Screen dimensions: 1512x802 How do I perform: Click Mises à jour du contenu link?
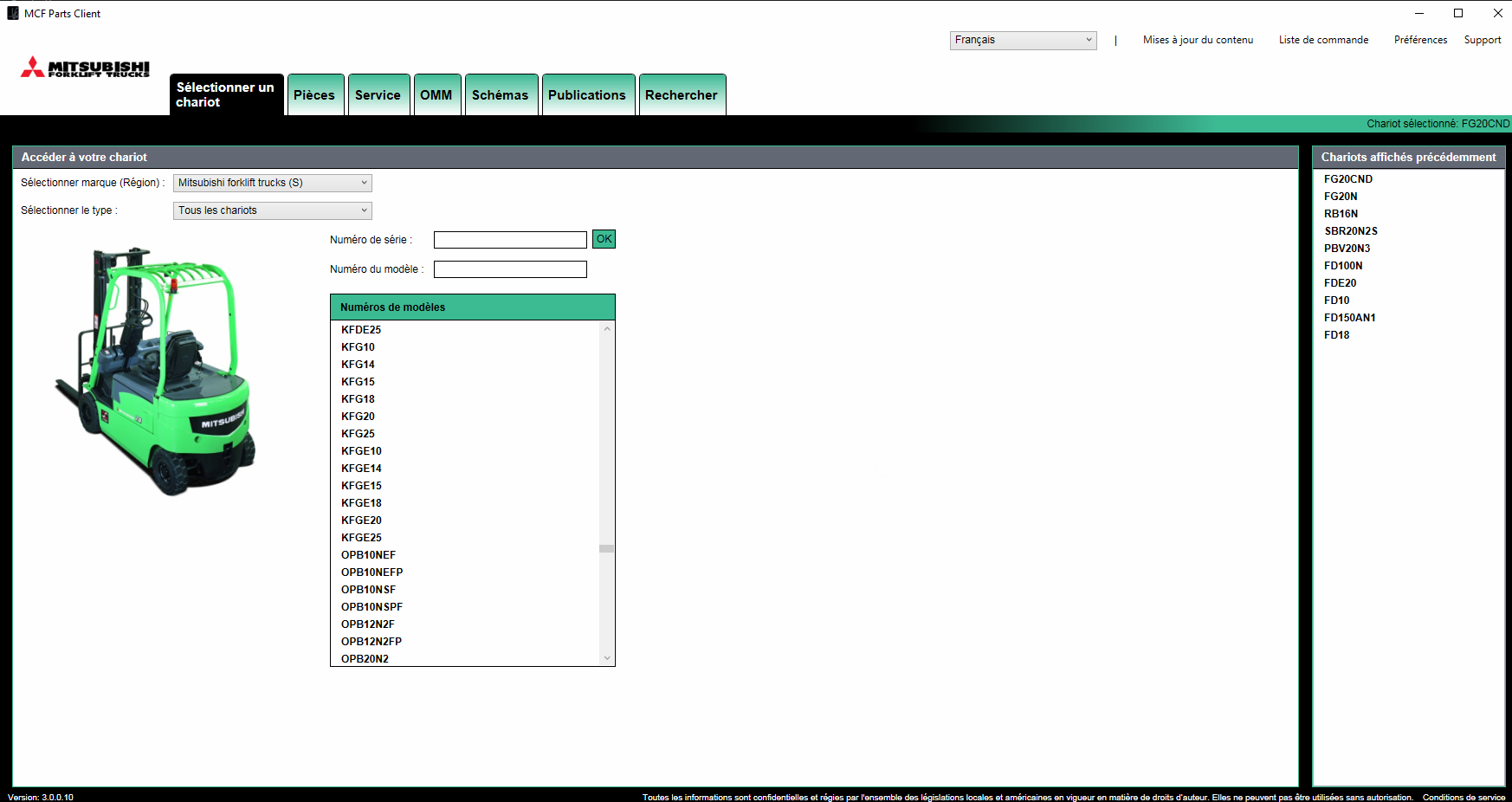[x=1198, y=40]
